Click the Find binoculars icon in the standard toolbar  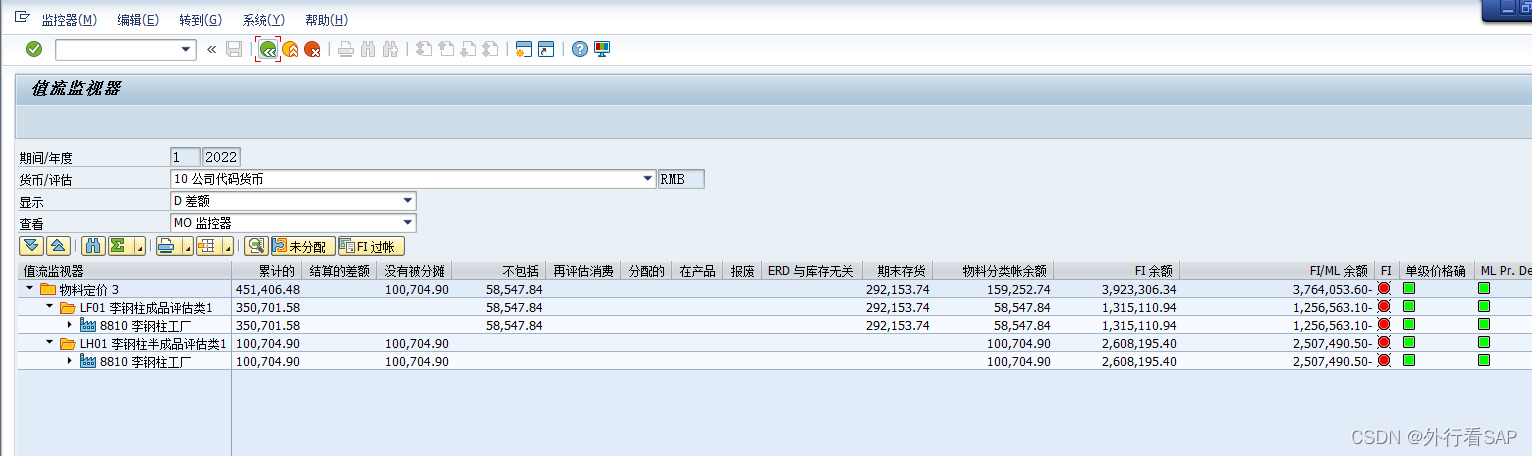[x=368, y=49]
